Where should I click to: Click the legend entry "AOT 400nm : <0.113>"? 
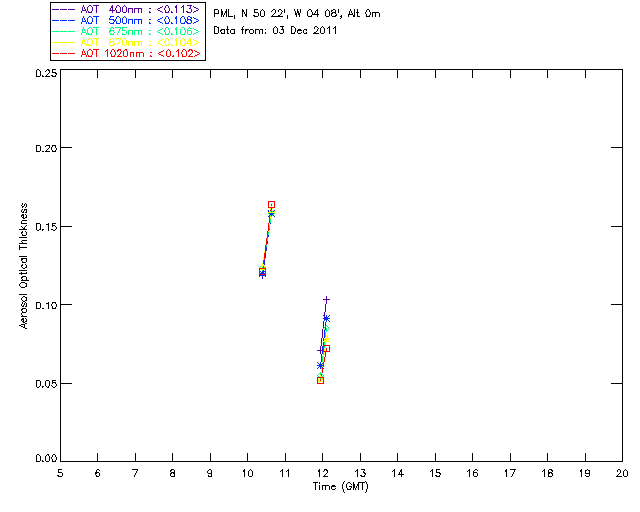127,9
